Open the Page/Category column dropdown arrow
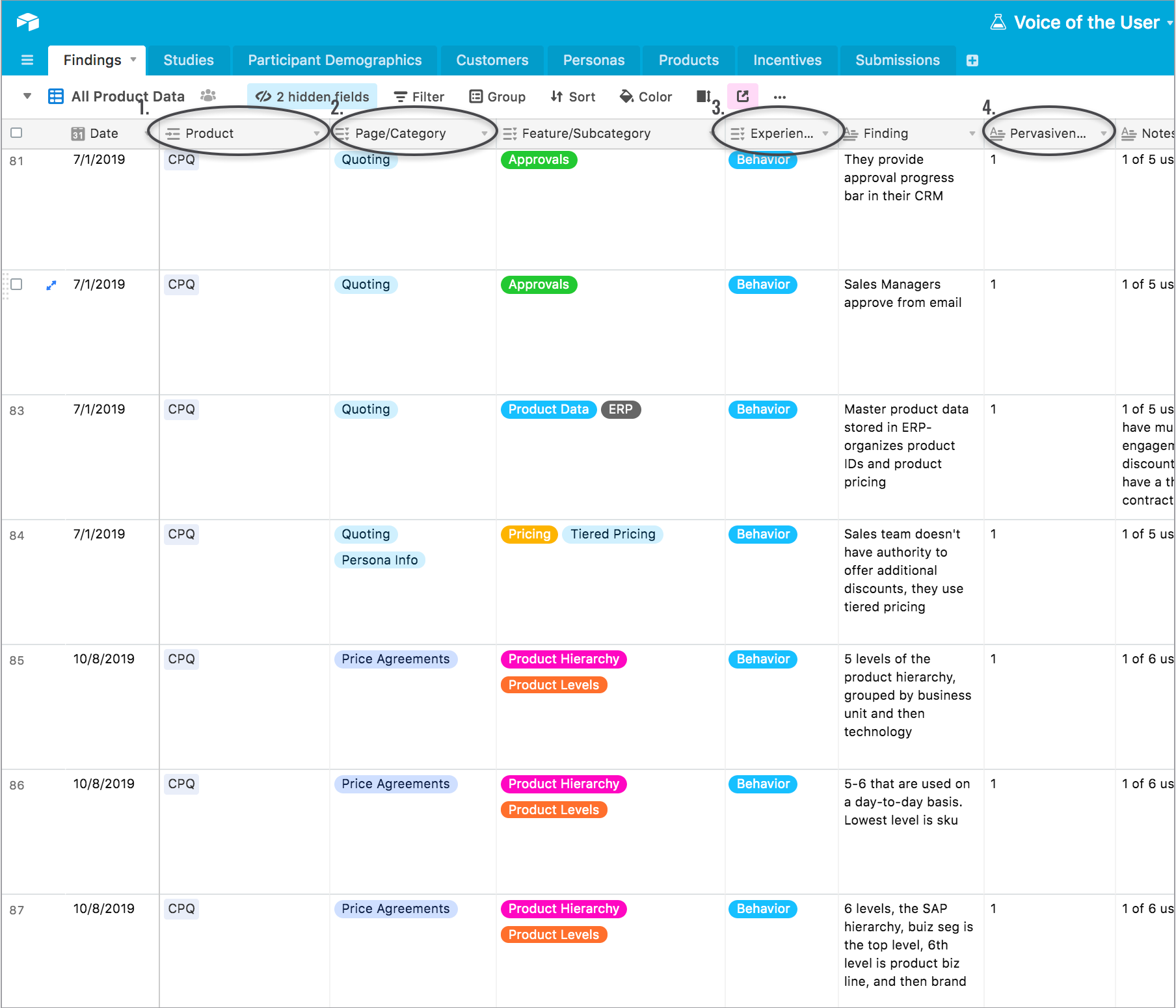This screenshot has width=1176, height=1008. point(485,134)
